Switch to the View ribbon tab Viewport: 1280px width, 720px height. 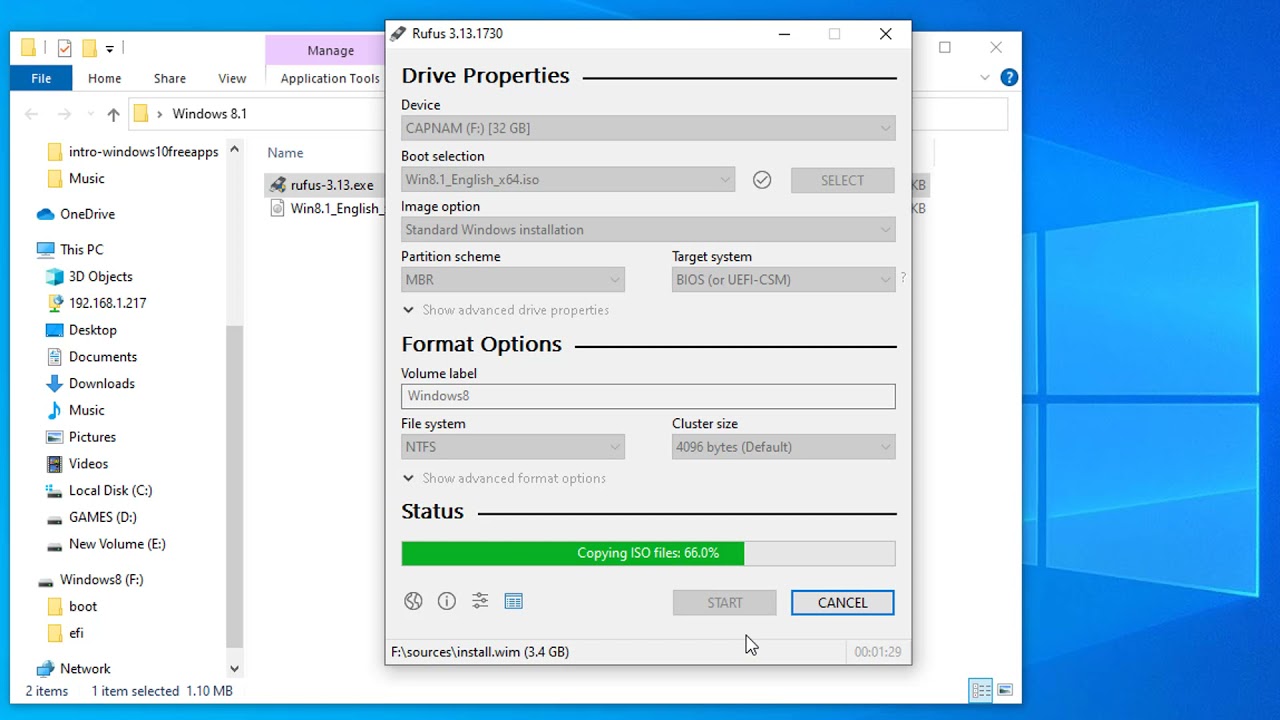232,78
